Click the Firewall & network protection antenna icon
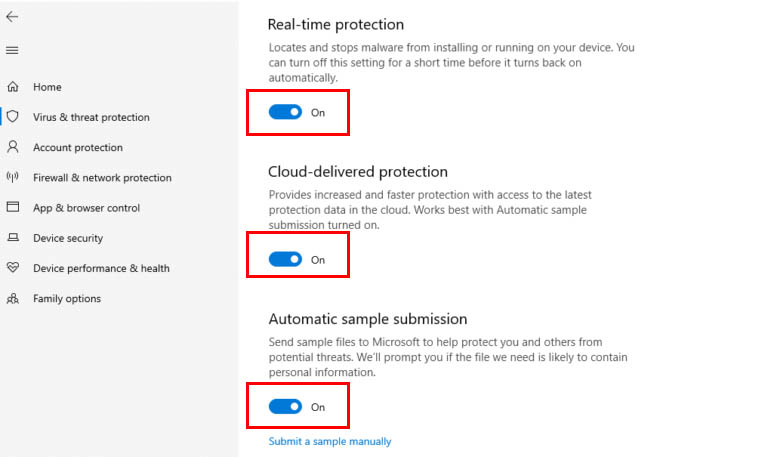The height and width of the screenshot is (457, 768). pos(13,178)
